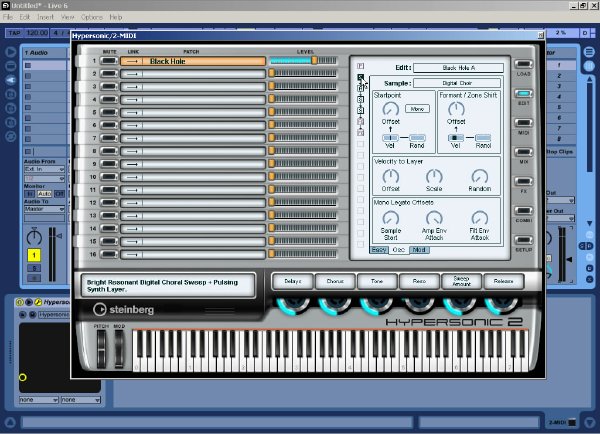
Task: Adjust Velocity to Layer Scale knob
Action: pos(434,176)
